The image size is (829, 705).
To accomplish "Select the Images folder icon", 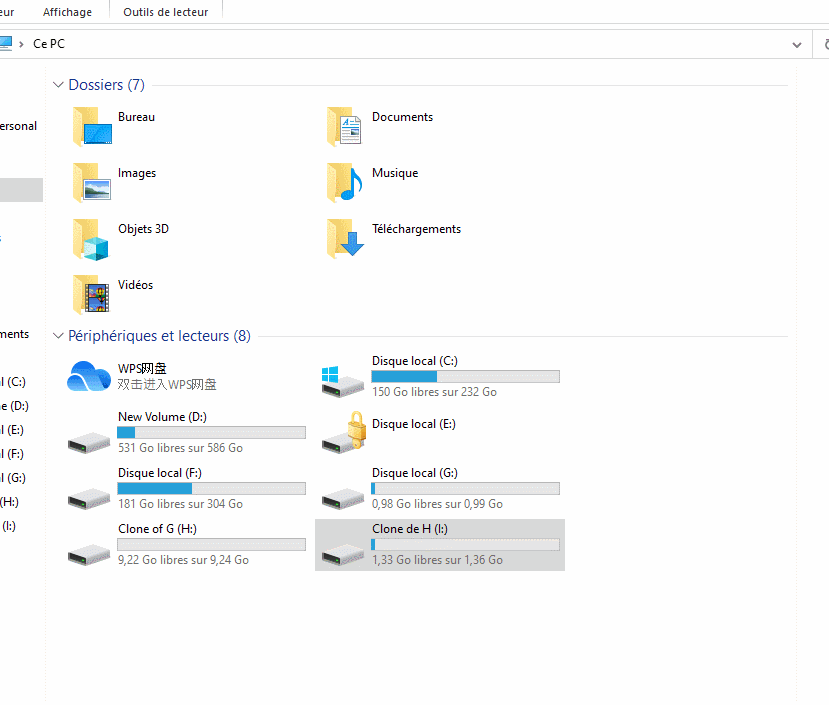I will 92,183.
